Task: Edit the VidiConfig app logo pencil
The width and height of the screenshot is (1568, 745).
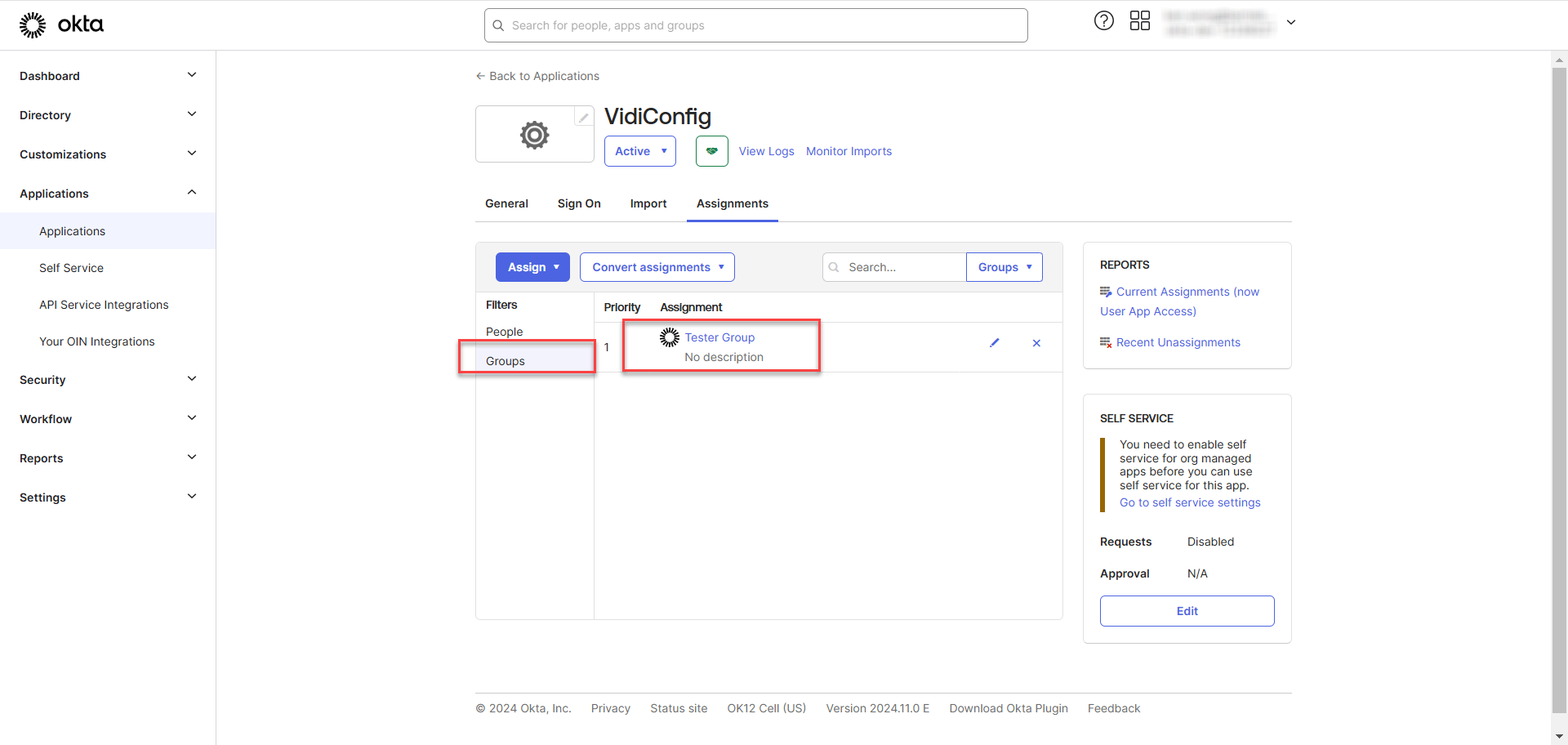Action: [x=583, y=118]
